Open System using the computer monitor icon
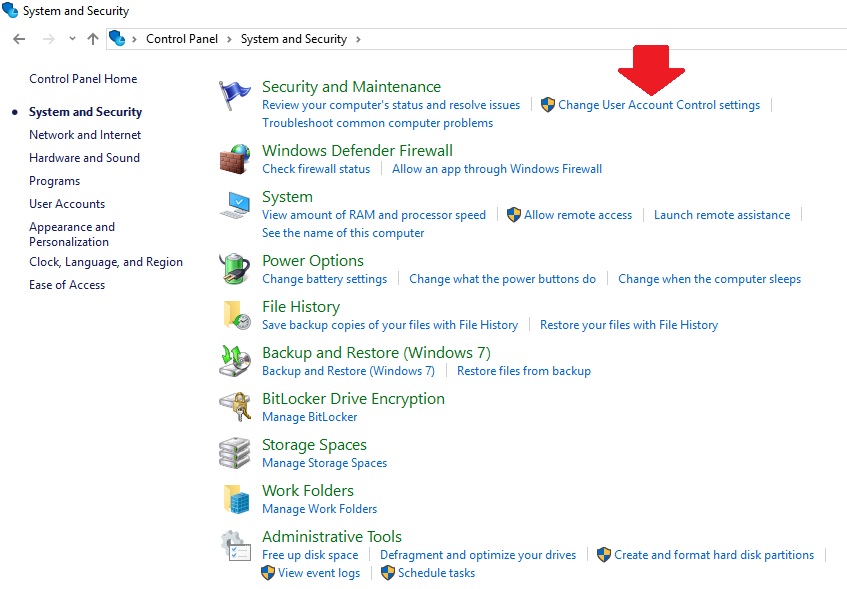The image size is (847, 589). [234, 205]
